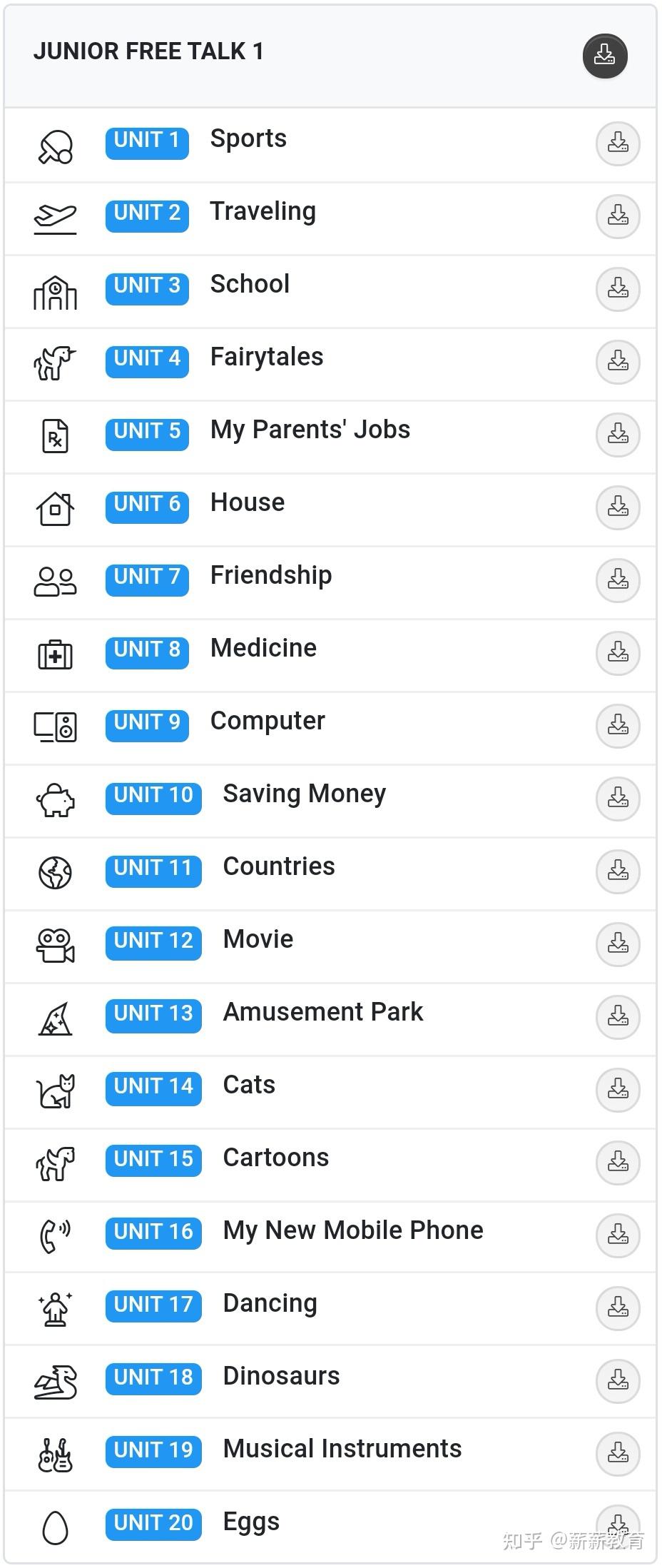Image resolution: width=662 pixels, height=1568 pixels.
Task: Click the cat icon
Action: click(56, 1091)
